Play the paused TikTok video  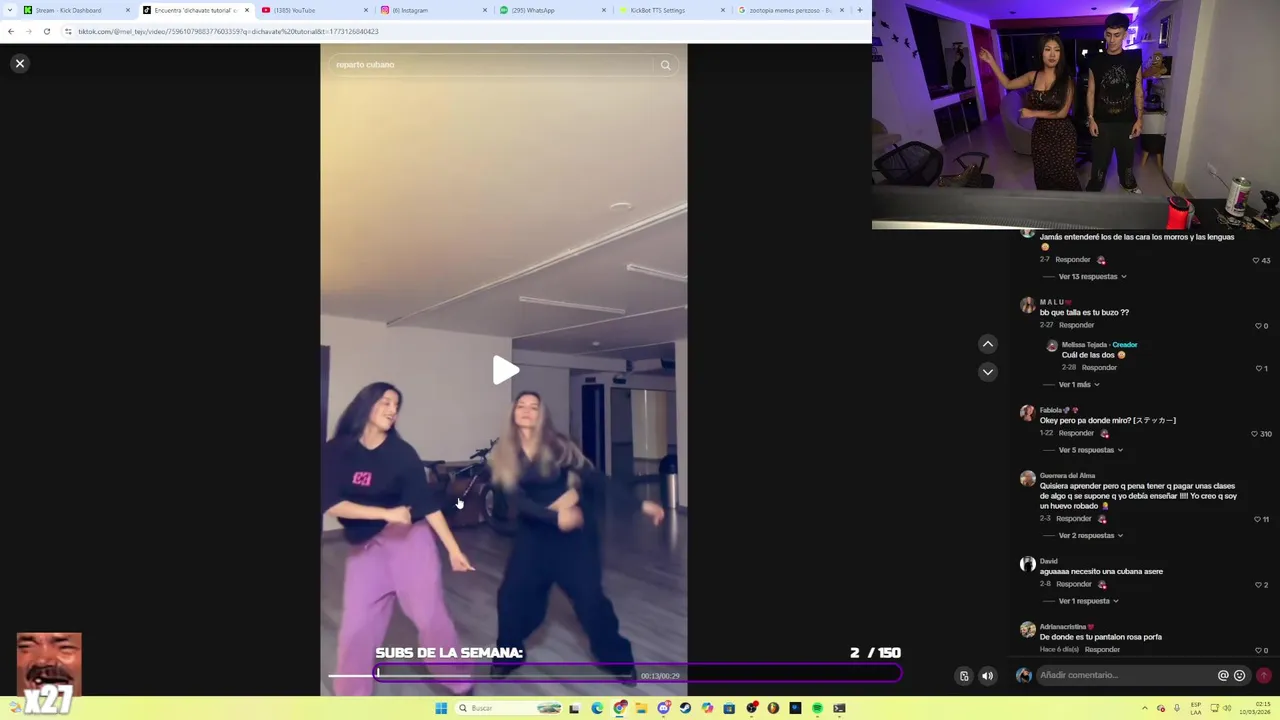505,370
